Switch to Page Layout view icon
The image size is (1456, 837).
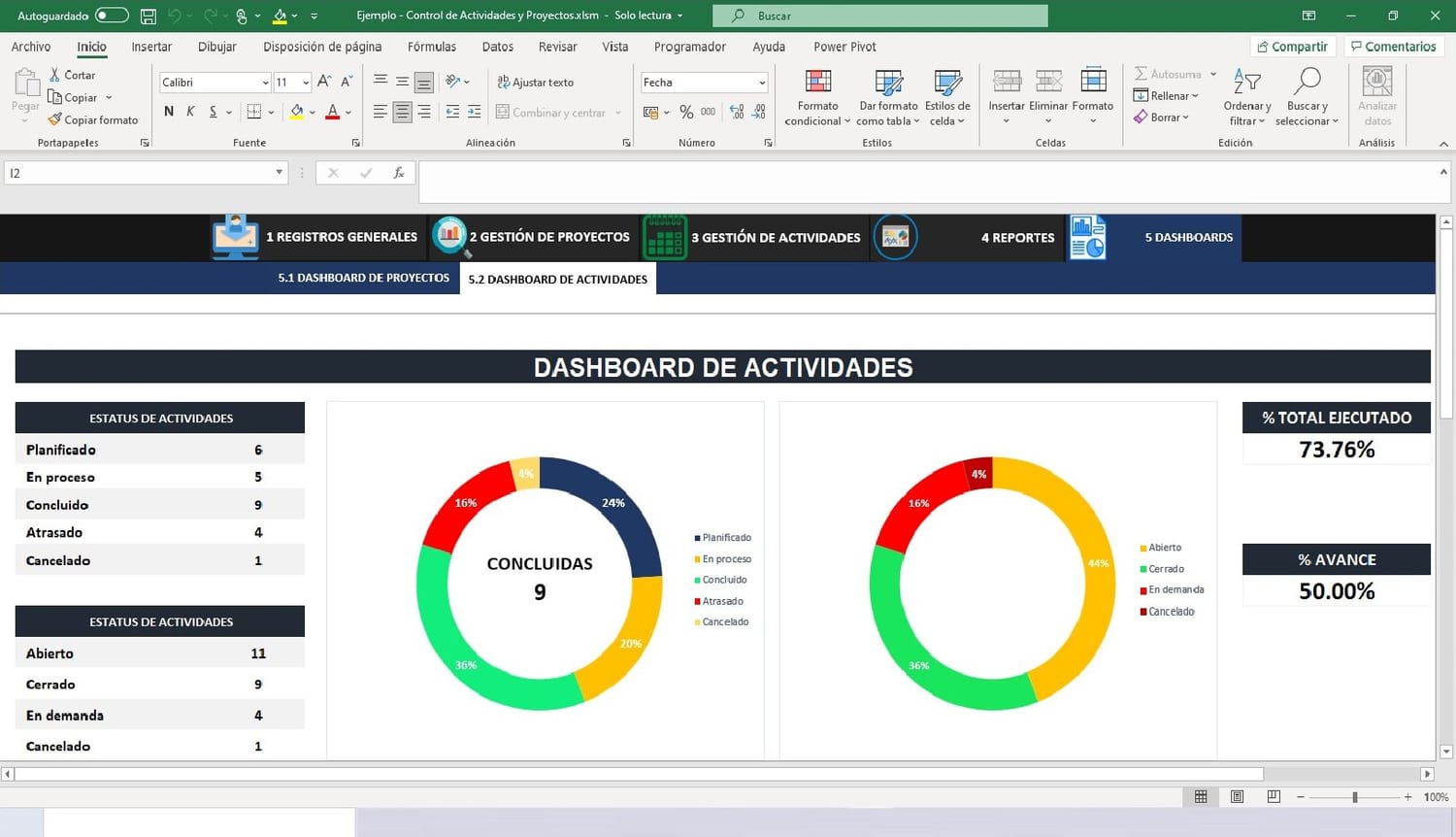click(1237, 796)
